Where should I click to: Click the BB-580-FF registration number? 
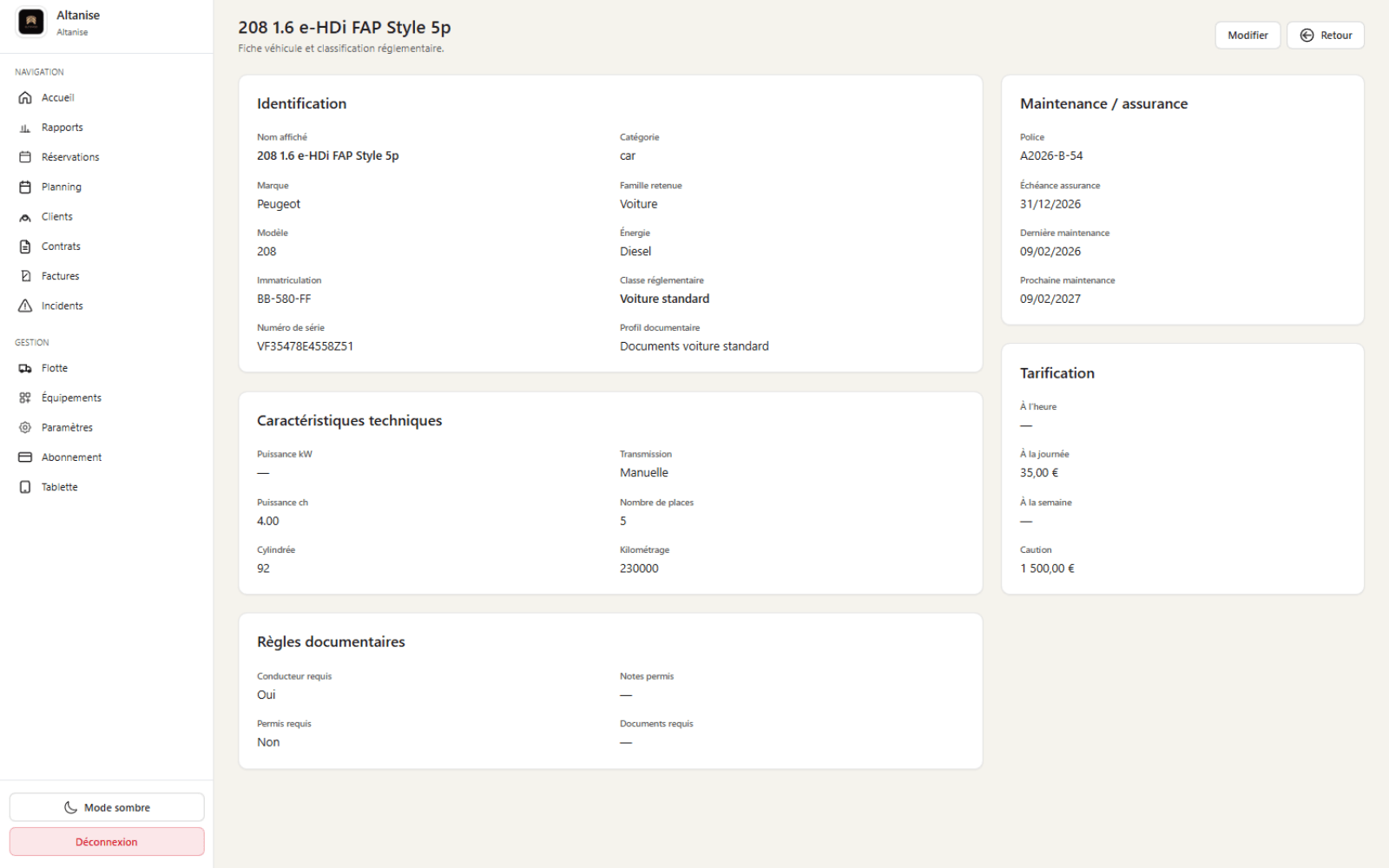click(284, 299)
